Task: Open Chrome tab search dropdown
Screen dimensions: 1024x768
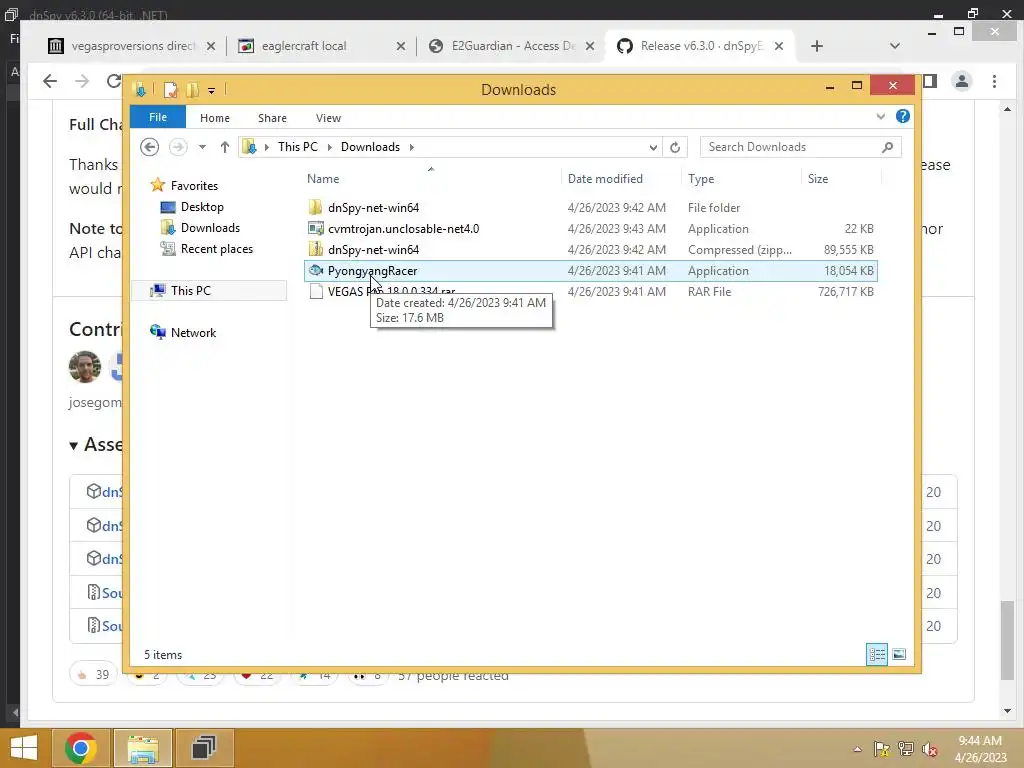Action: (x=895, y=46)
